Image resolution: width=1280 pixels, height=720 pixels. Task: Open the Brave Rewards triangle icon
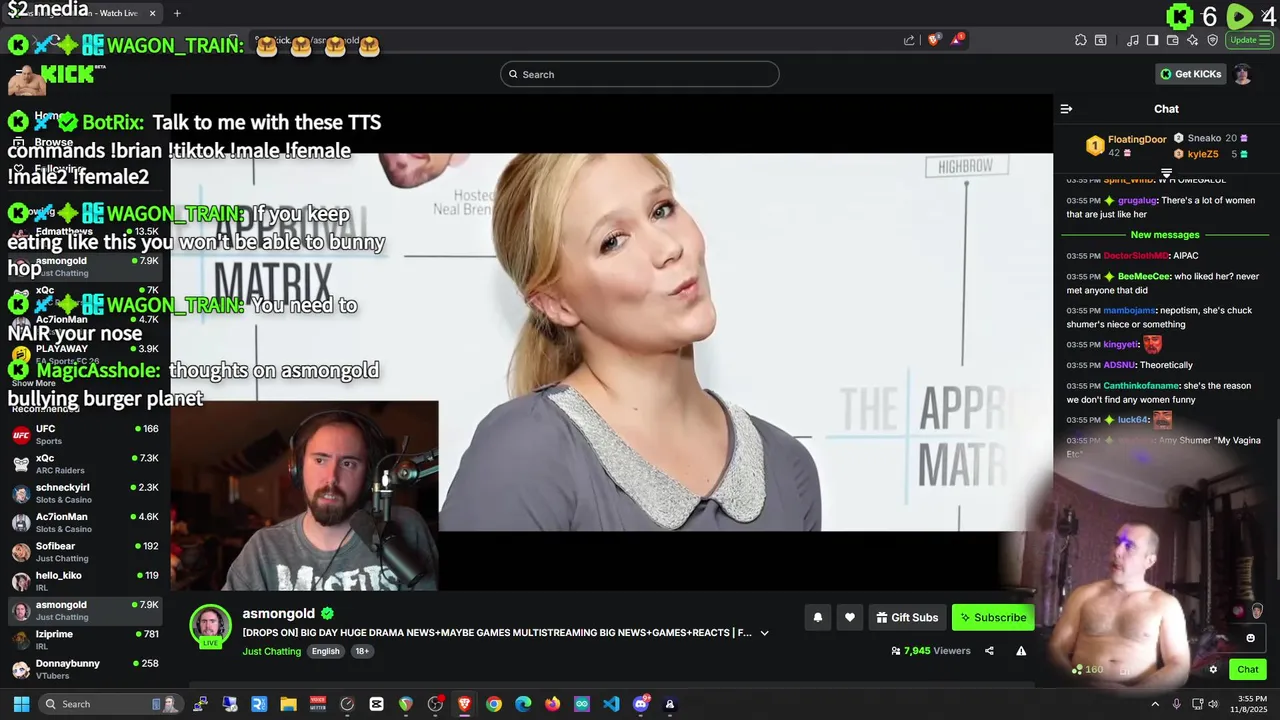click(957, 40)
